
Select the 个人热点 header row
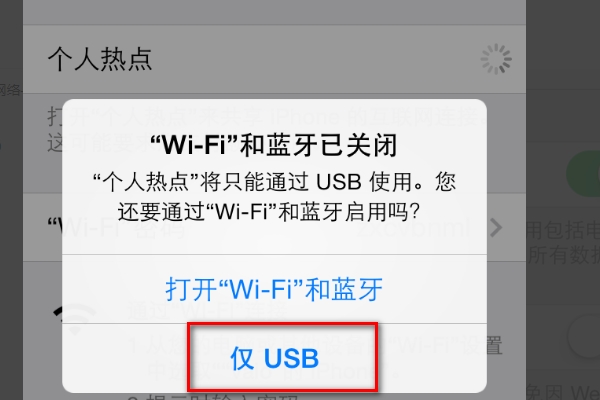pyautogui.click(x=274, y=59)
